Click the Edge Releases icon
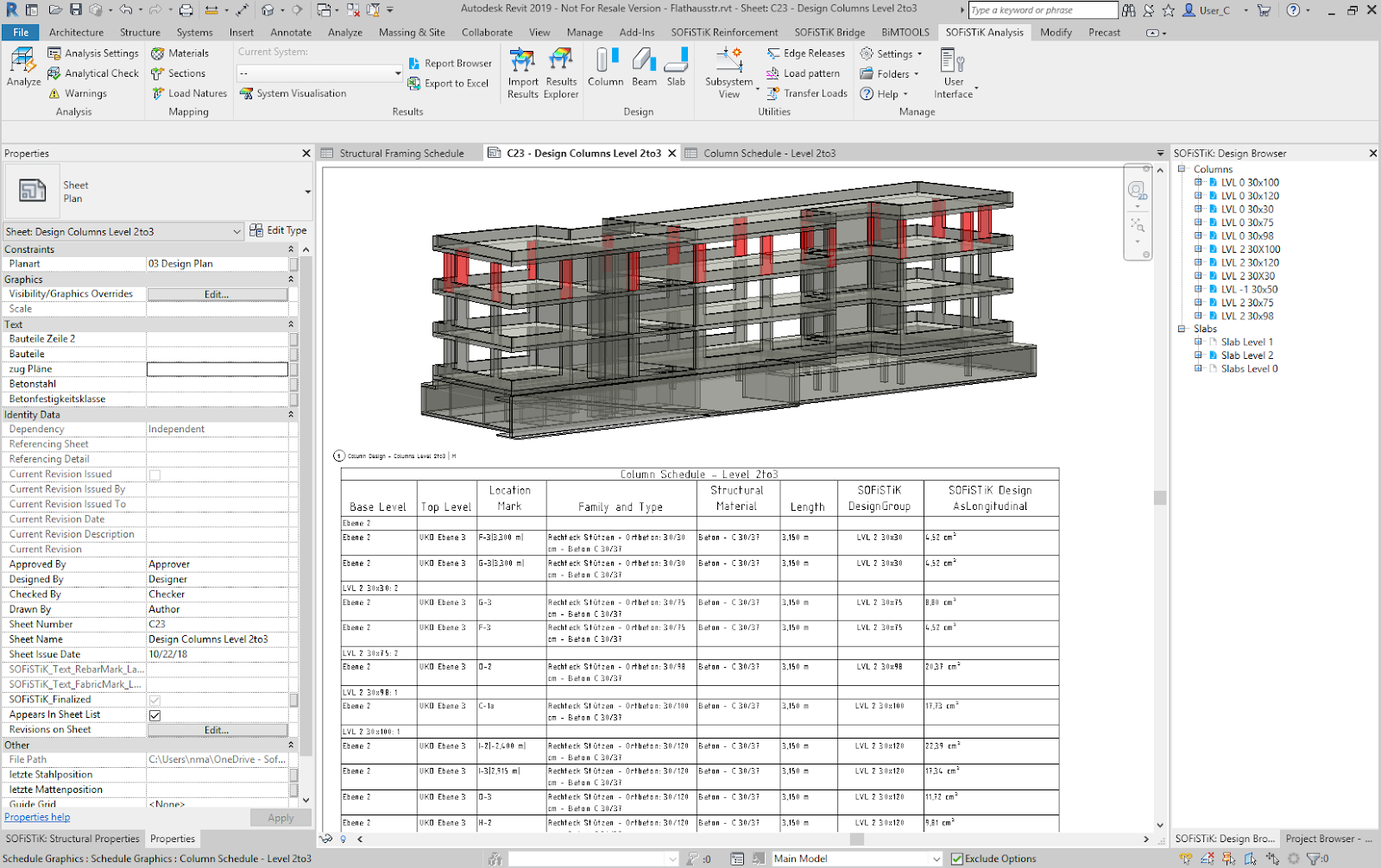This screenshot has height=868, width=1381. [805, 53]
